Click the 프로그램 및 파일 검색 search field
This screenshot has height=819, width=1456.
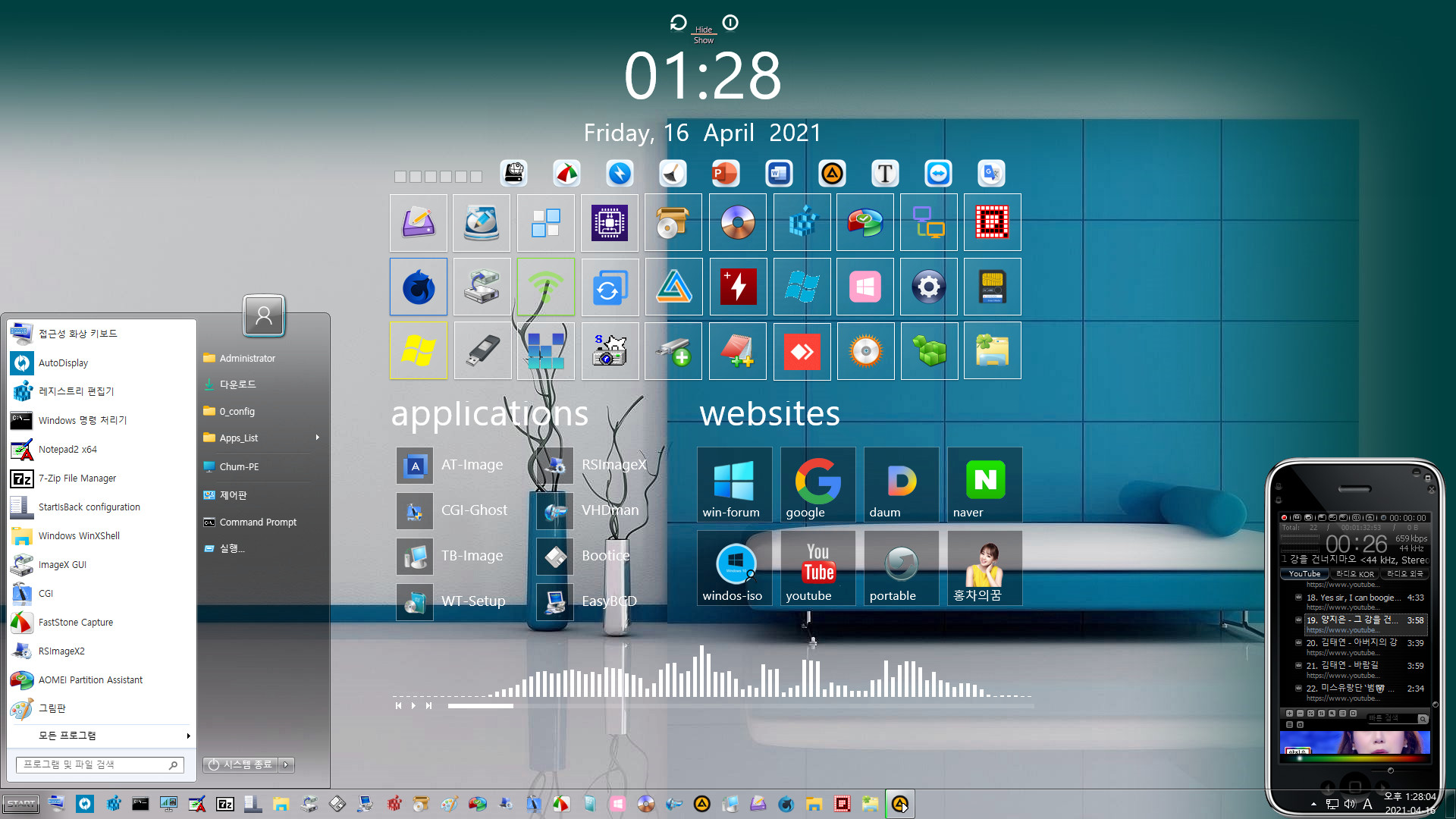click(99, 765)
